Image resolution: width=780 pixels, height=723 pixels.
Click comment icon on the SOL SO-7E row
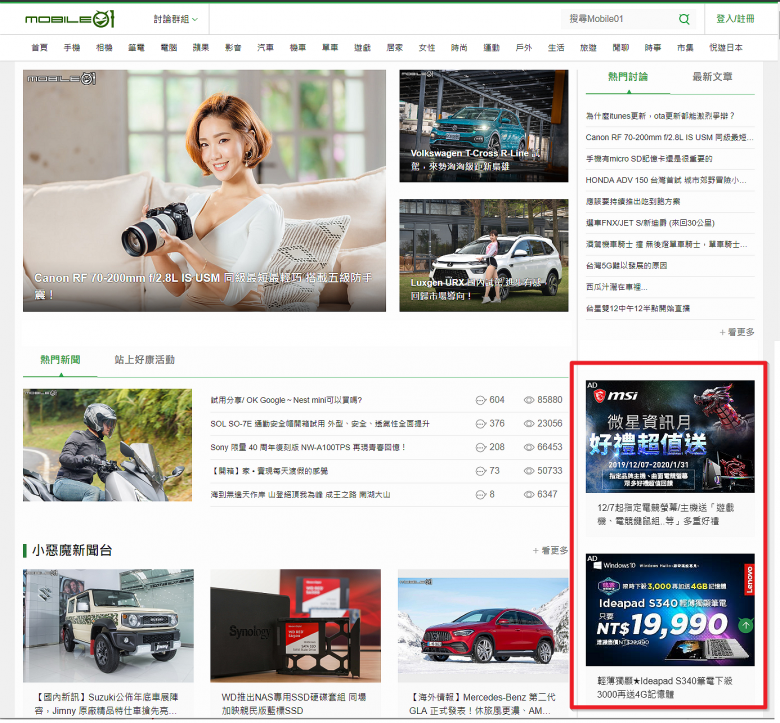[x=481, y=424]
